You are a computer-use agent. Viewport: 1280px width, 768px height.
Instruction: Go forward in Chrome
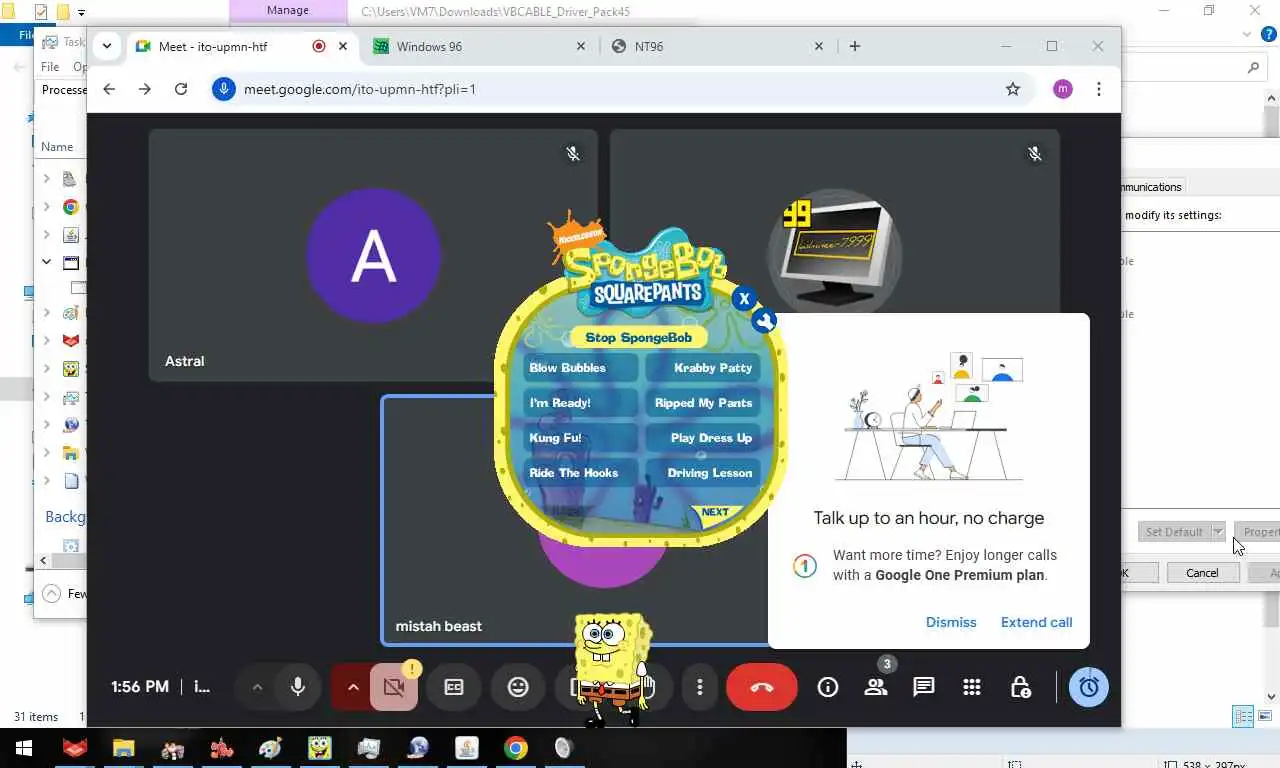click(x=145, y=89)
